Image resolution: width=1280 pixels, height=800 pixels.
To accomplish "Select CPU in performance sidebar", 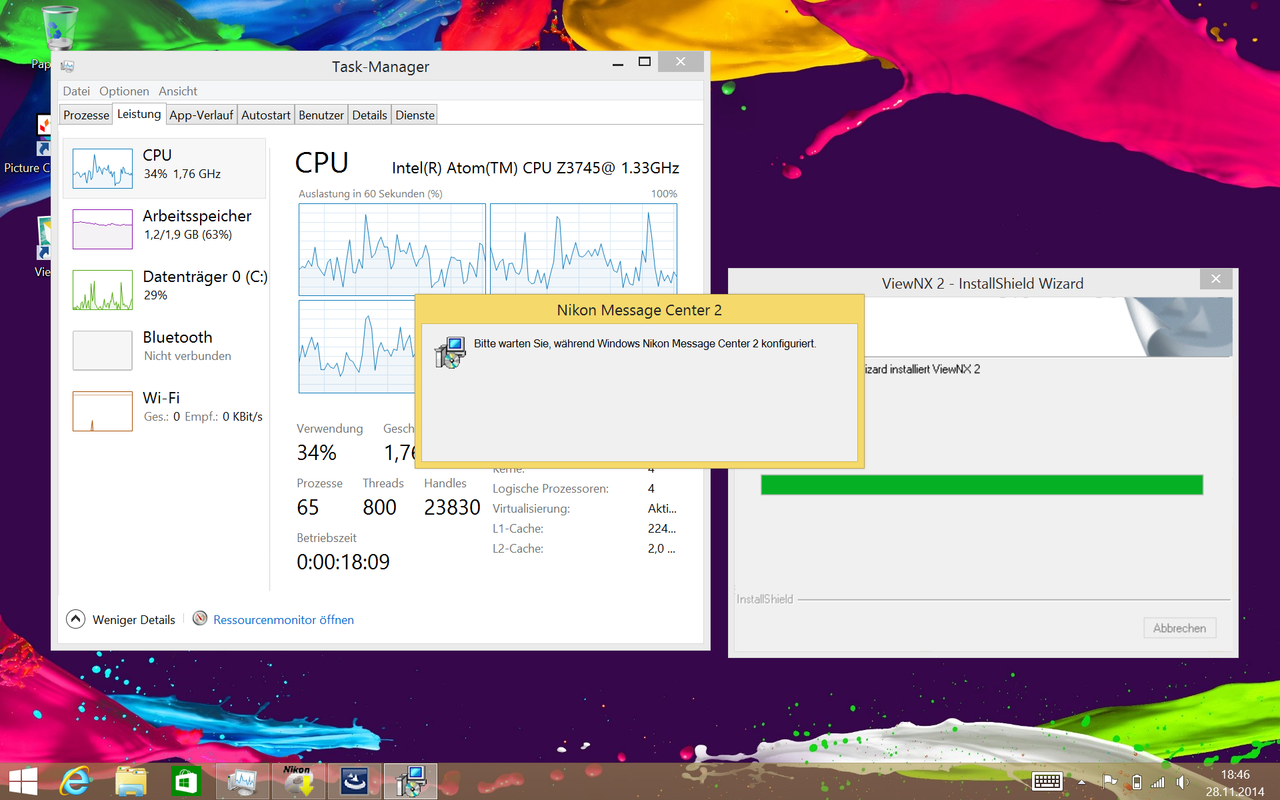I will pos(165,168).
